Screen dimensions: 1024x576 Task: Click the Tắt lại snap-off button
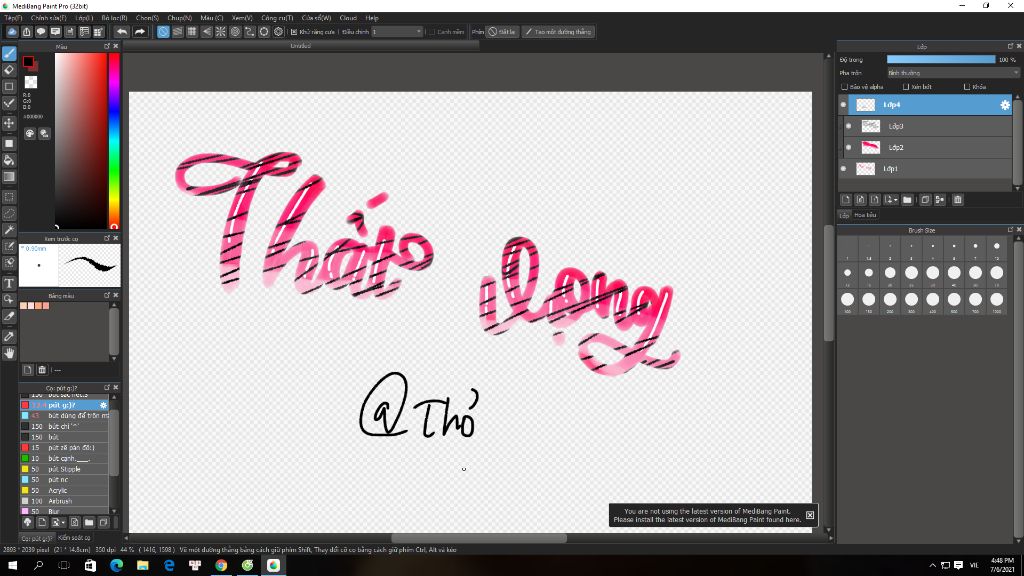(x=502, y=31)
